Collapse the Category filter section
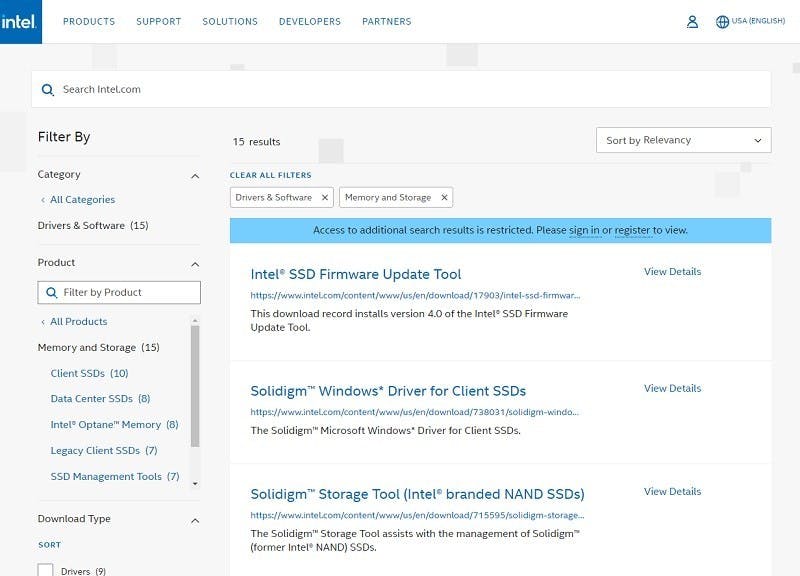 pos(195,176)
